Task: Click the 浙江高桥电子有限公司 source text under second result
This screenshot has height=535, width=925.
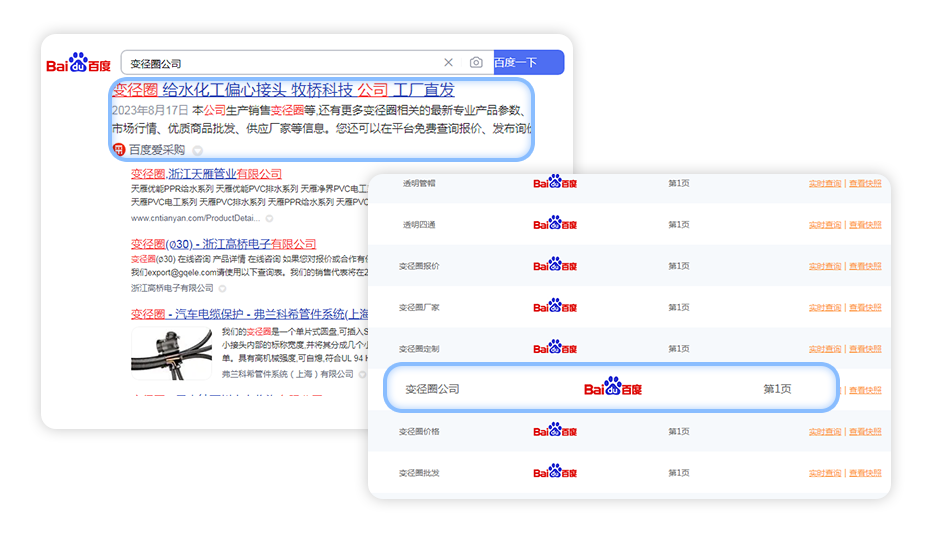Action: coord(172,288)
